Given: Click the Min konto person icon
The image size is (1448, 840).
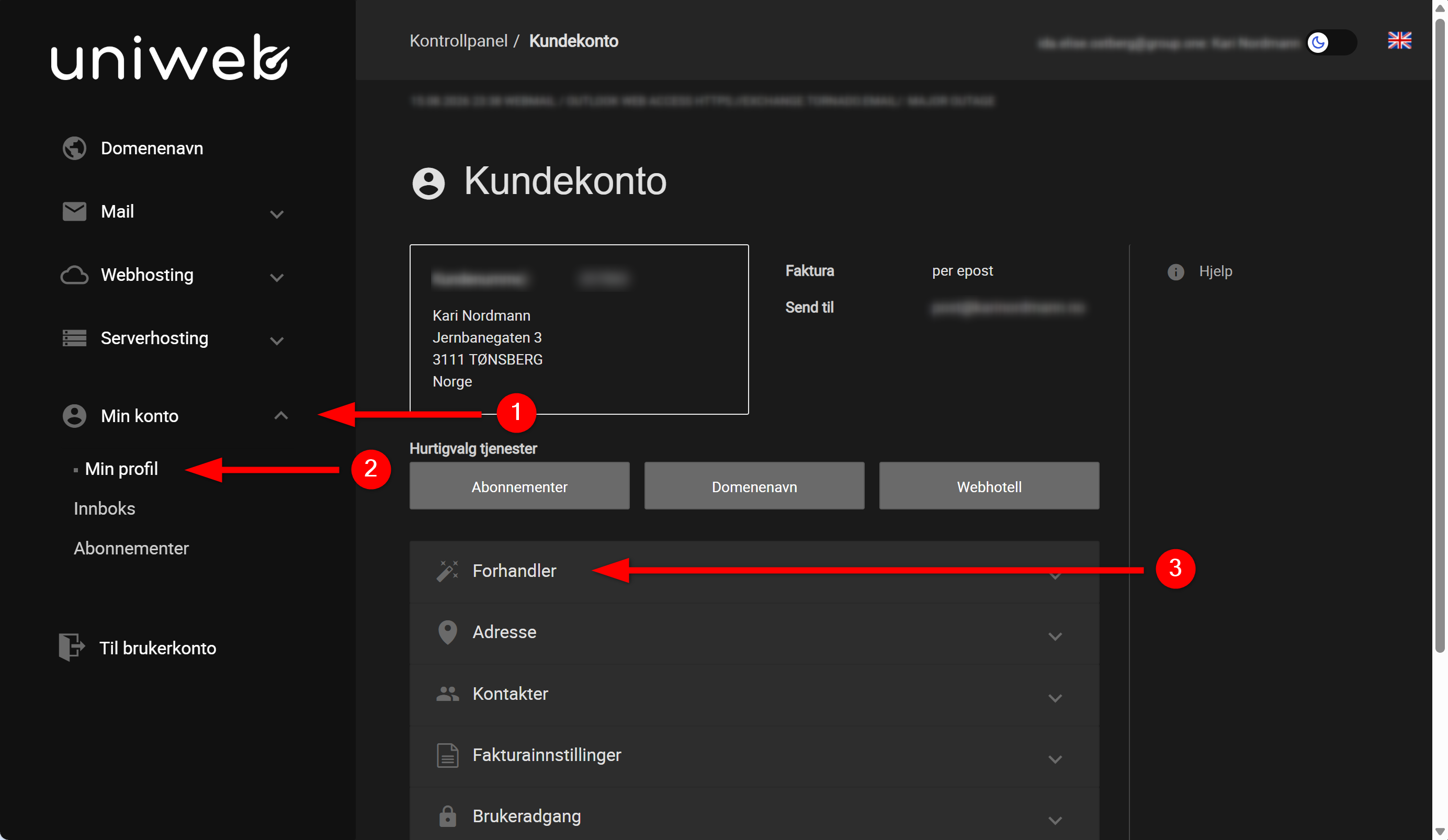Looking at the screenshot, I should (x=74, y=415).
